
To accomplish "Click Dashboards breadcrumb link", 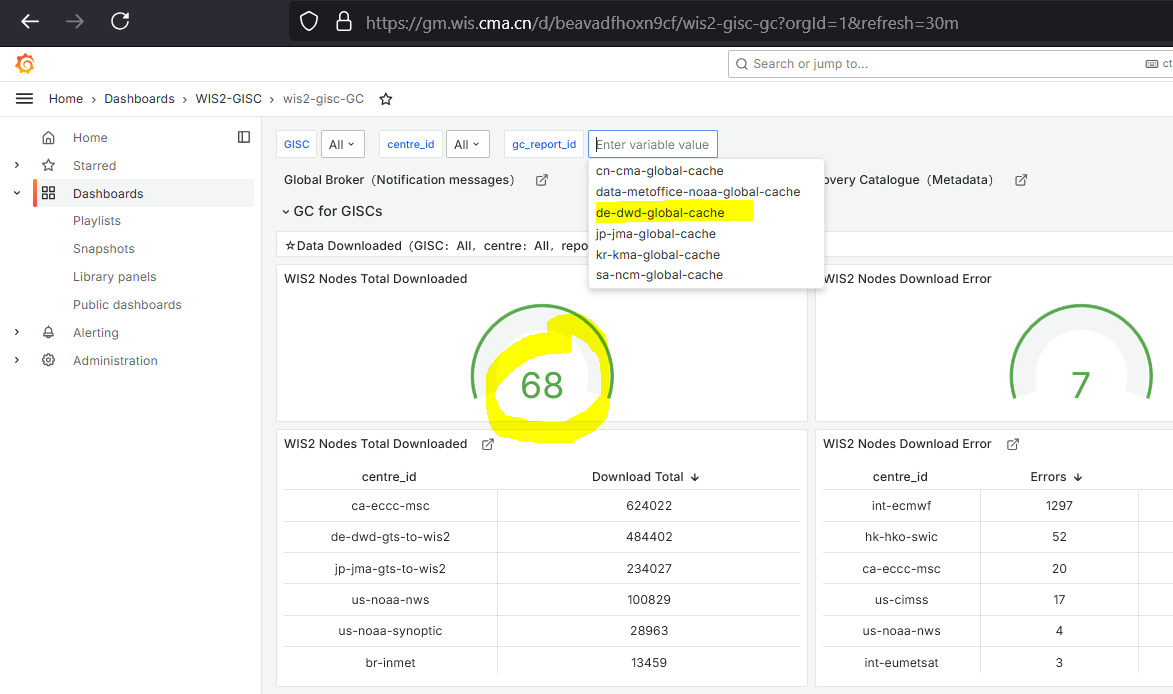I will (x=139, y=99).
